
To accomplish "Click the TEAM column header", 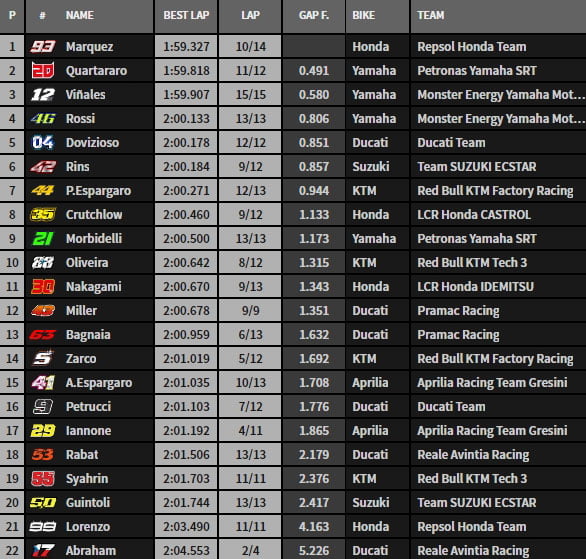I will 498,15.
